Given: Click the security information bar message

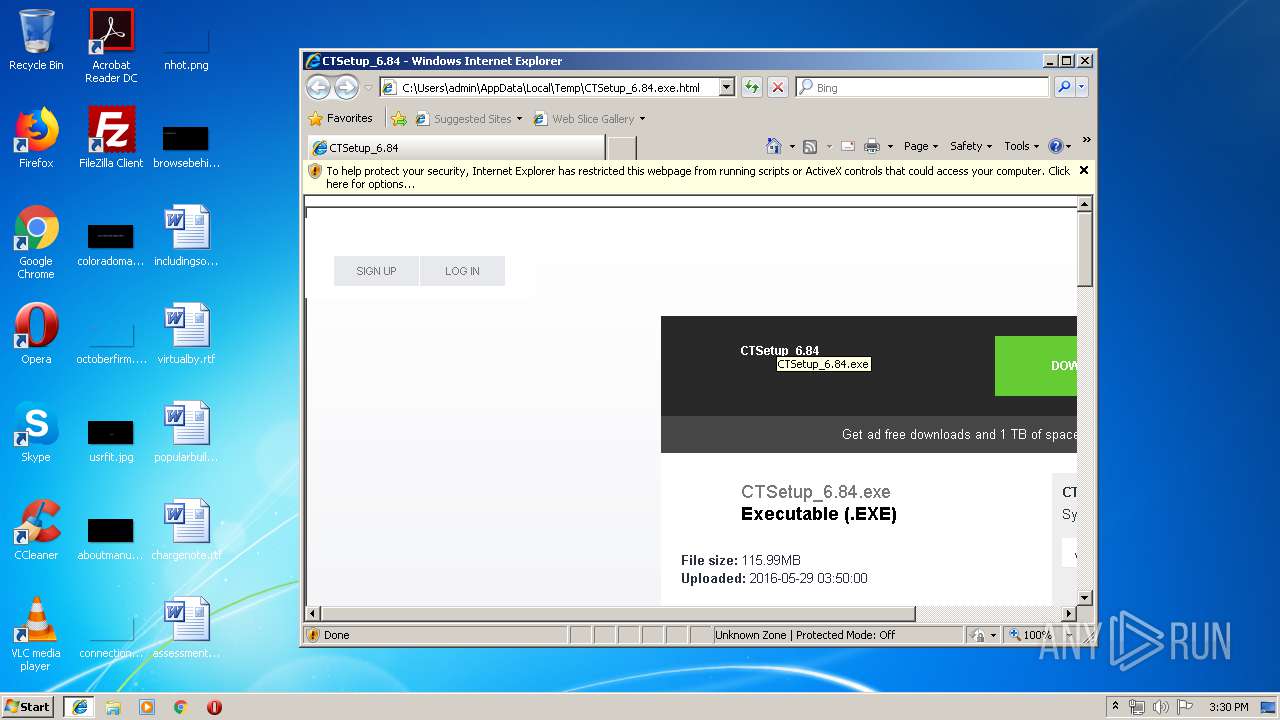Looking at the screenshot, I should coord(698,177).
